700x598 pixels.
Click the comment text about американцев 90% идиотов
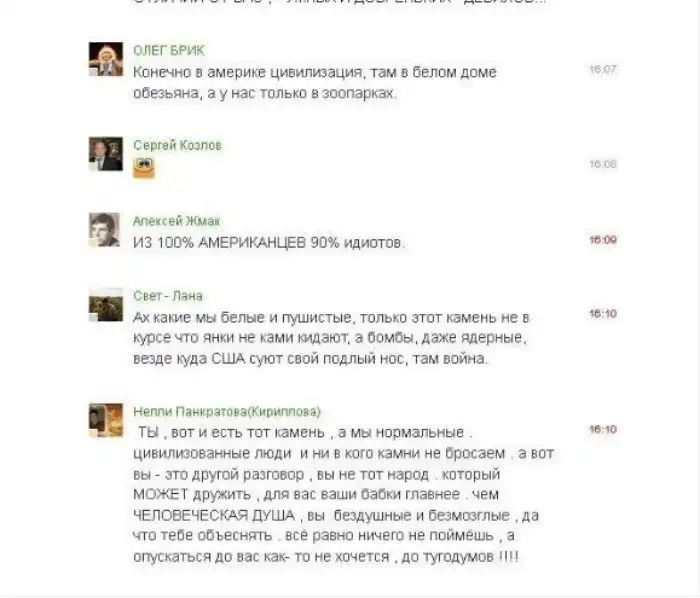pyautogui.click(x=269, y=243)
